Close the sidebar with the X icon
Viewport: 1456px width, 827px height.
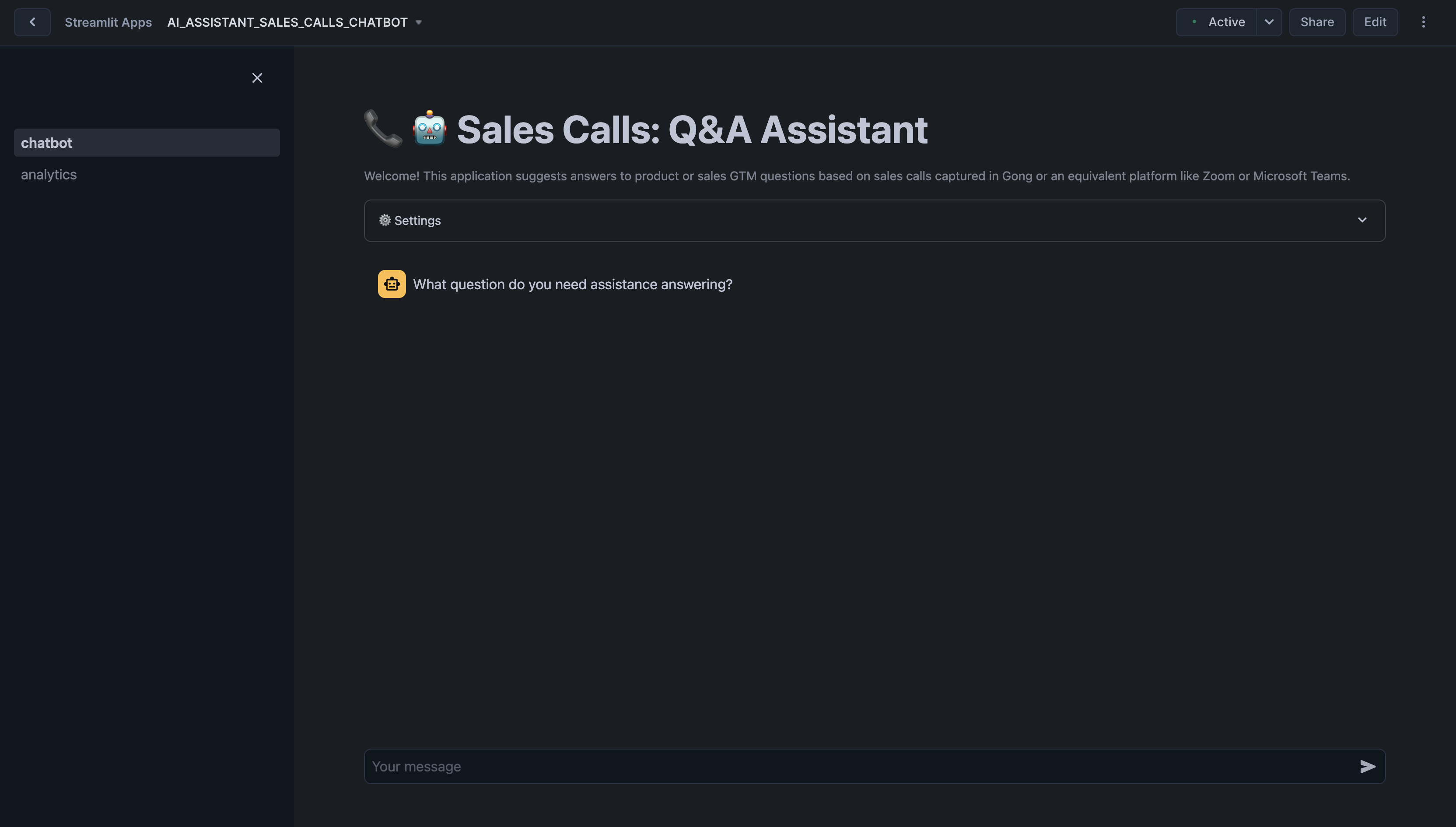click(257, 78)
